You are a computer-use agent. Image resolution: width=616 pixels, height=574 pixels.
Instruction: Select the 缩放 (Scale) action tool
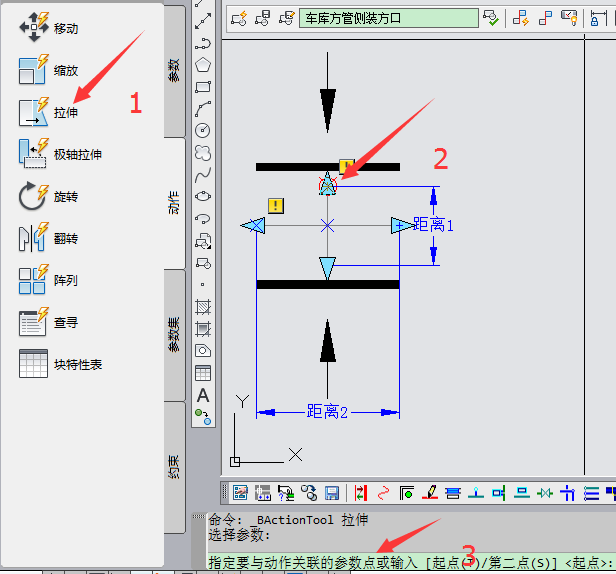click(49, 70)
